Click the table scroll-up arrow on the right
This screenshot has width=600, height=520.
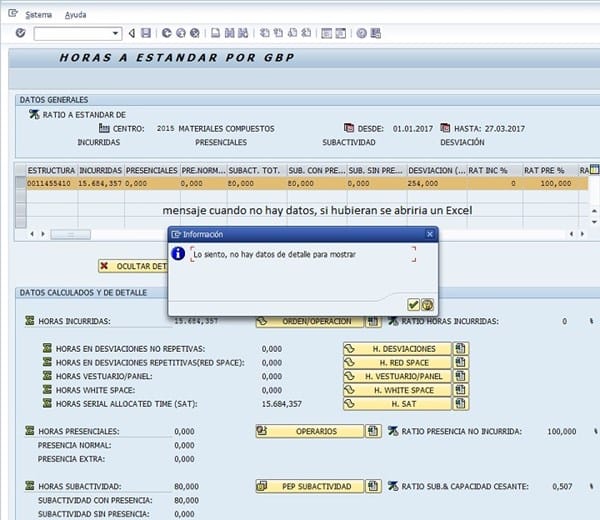pos(594,211)
